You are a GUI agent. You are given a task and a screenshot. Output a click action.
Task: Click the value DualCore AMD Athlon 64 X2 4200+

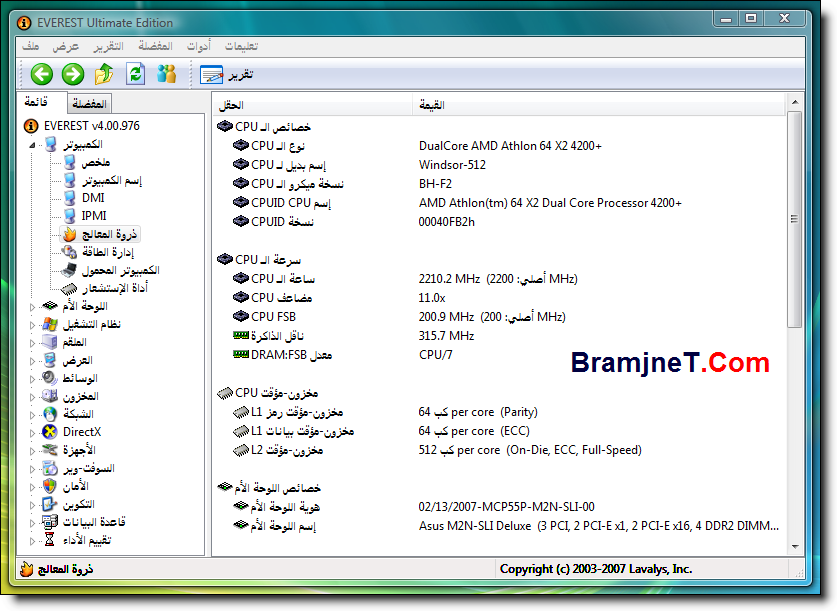[x=510, y=146]
